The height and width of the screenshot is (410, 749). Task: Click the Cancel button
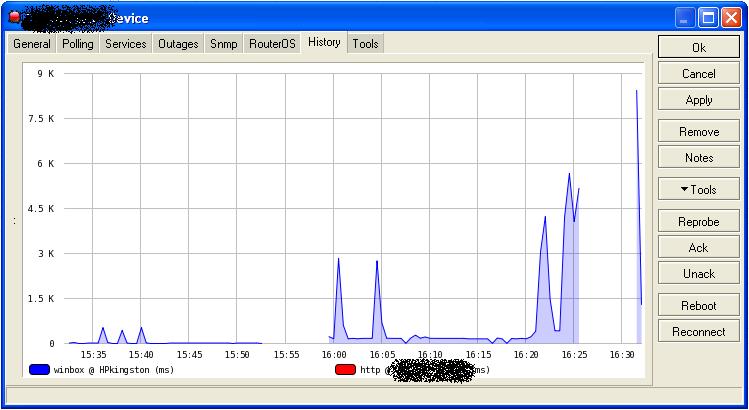coord(699,74)
